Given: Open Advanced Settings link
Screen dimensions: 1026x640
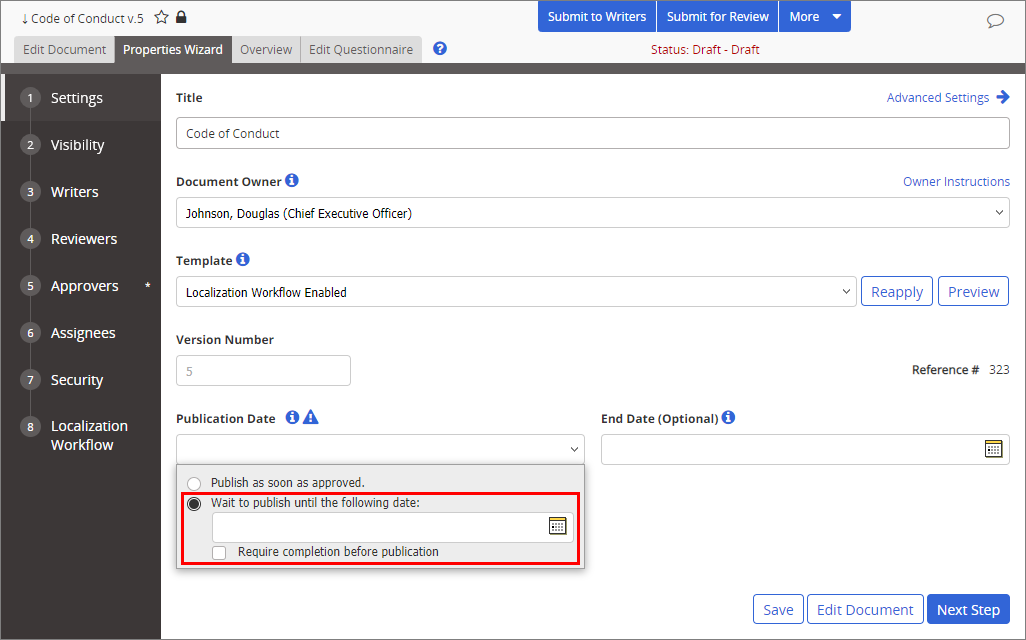Looking at the screenshot, I should [x=938, y=98].
